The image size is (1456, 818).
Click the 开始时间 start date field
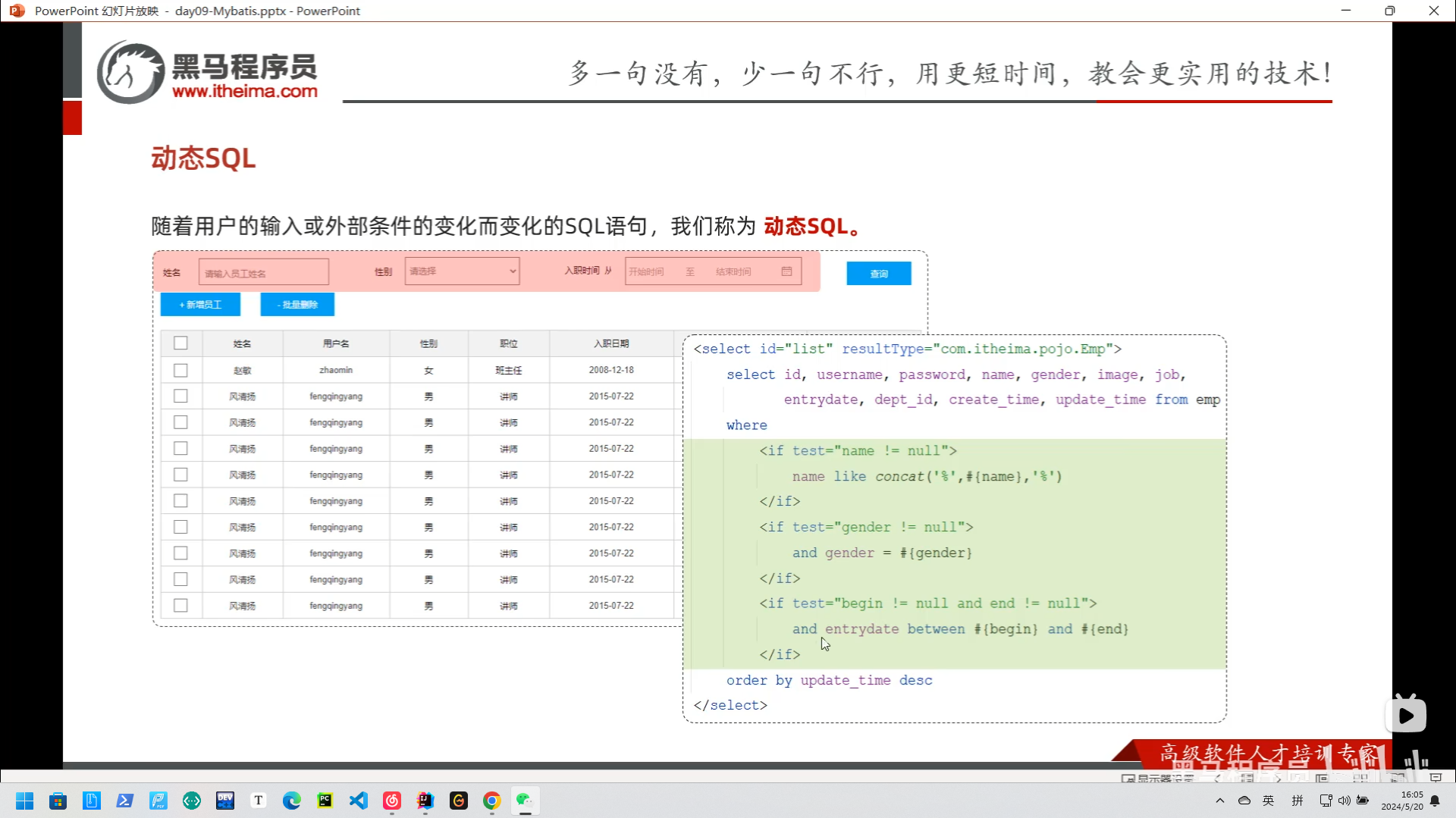pos(646,271)
